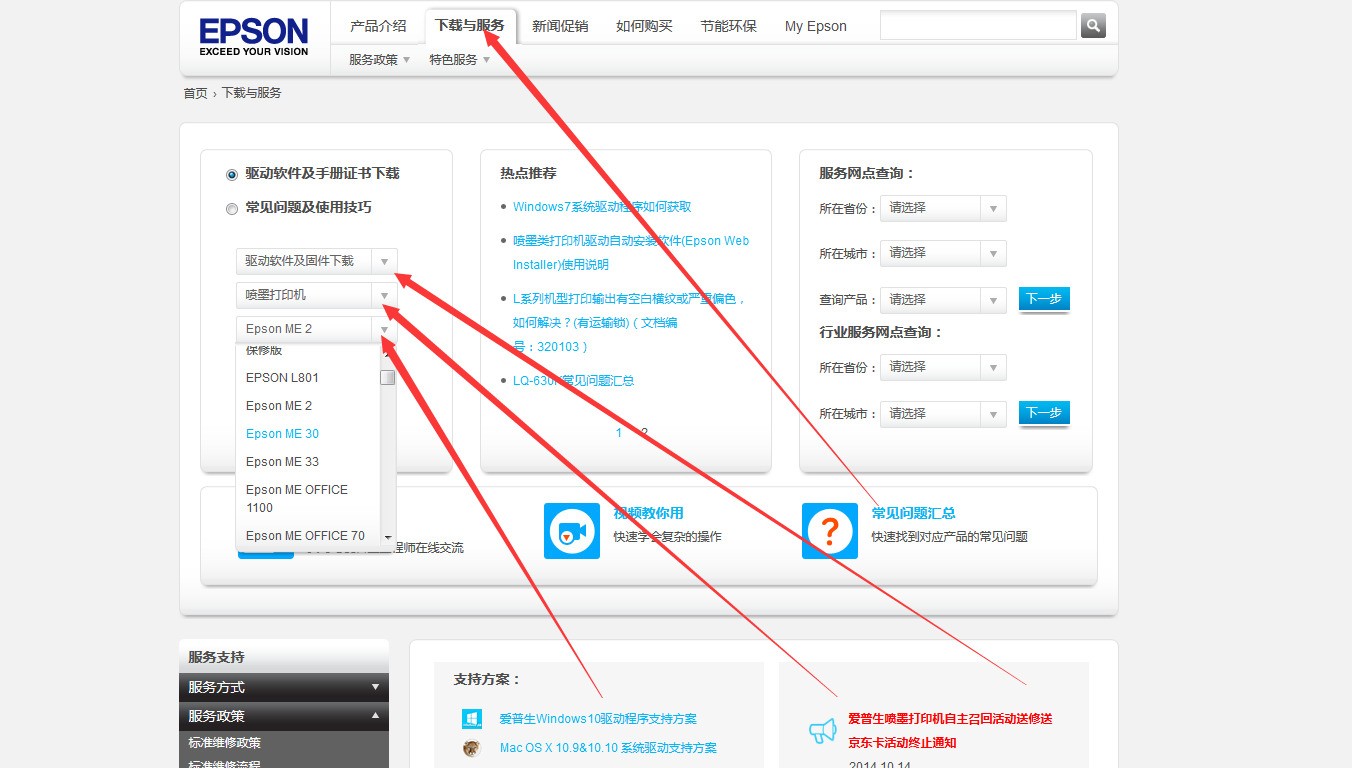1352x768 pixels.
Task: Expand the 服务政策 submenu arrow
Action: (407, 60)
